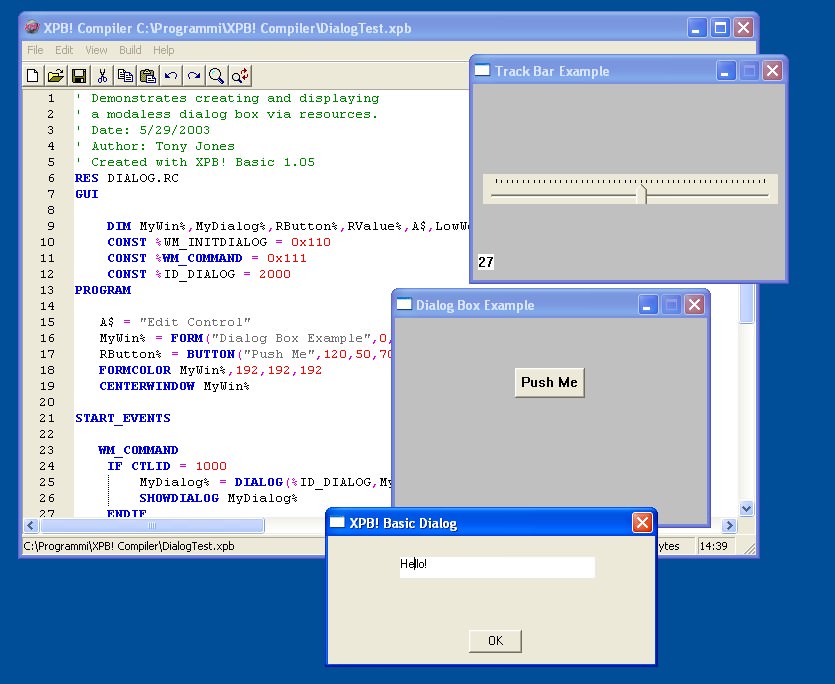Close the Dialog Box Example window
Screen dimensions: 835x684
[694, 305]
